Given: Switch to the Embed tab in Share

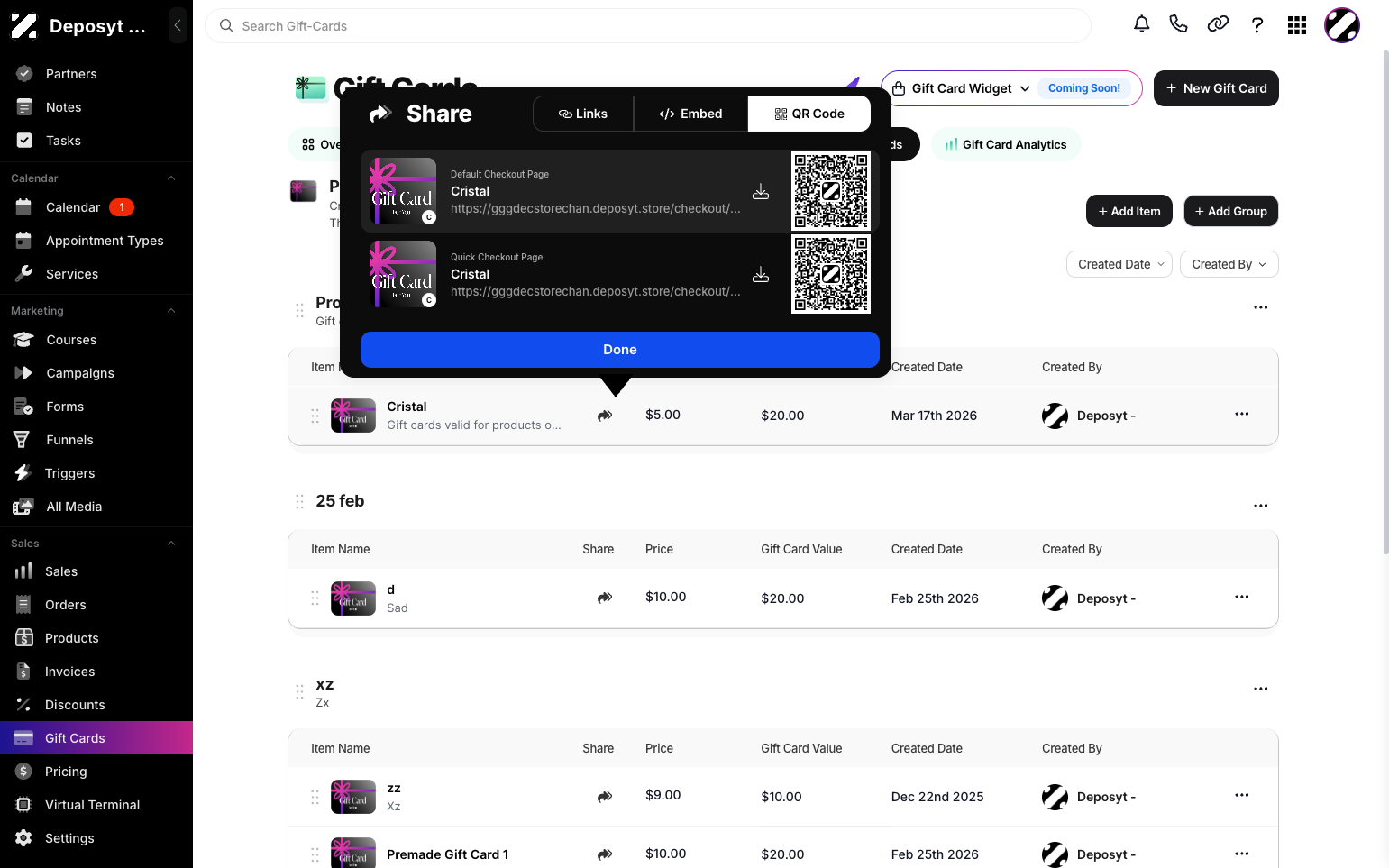Looking at the screenshot, I should pyautogui.click(x=690, y=114).
